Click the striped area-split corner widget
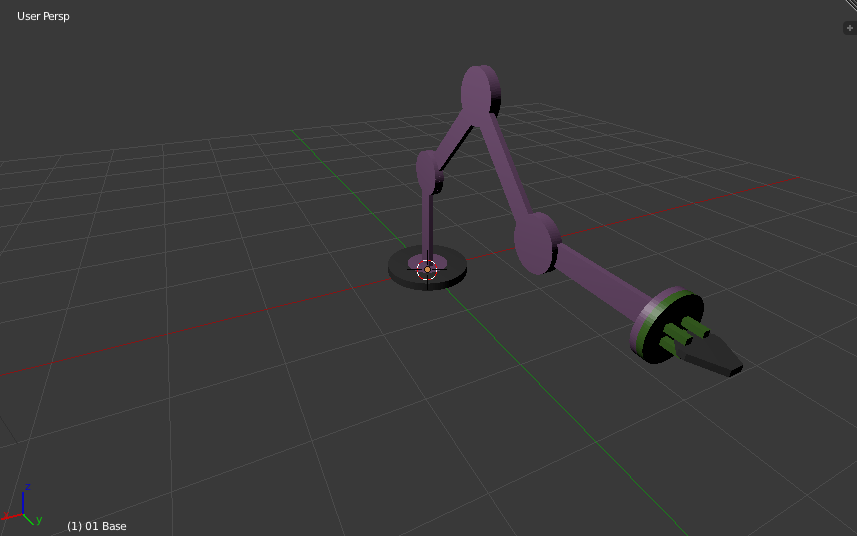This screenshot has height=536, width=857. click(x=852, y=4)
